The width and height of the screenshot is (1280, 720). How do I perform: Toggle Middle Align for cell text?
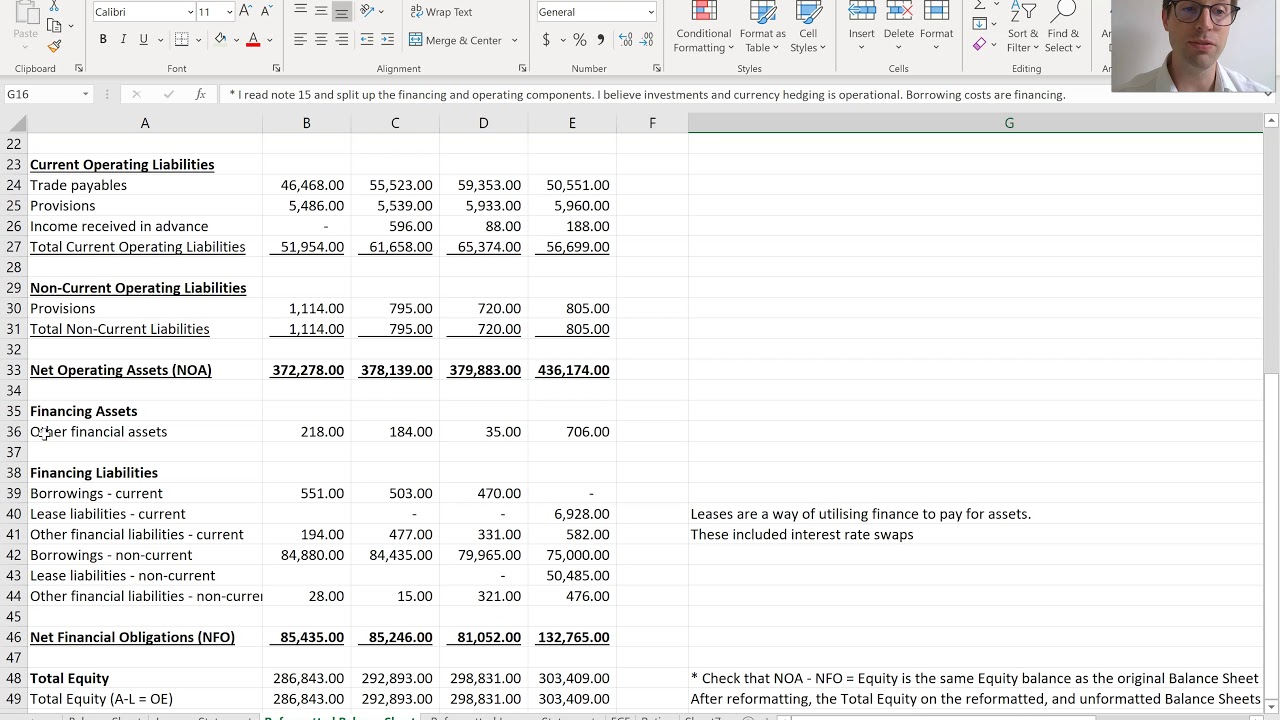click(x=321, y=11)
